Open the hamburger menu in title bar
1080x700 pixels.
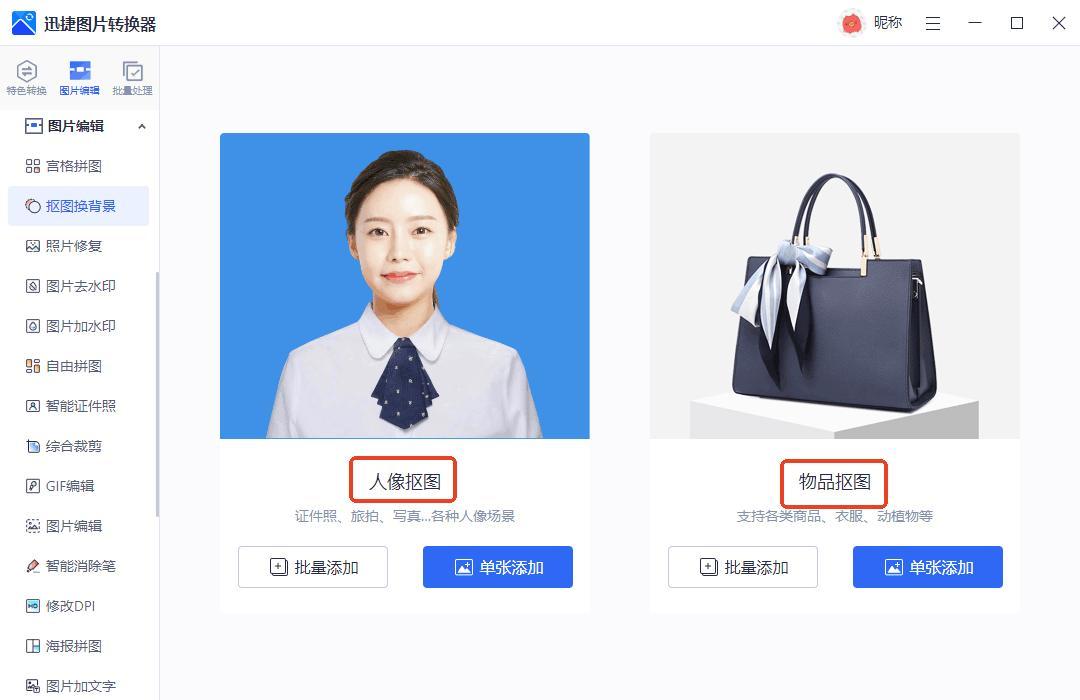coord(933,23)
